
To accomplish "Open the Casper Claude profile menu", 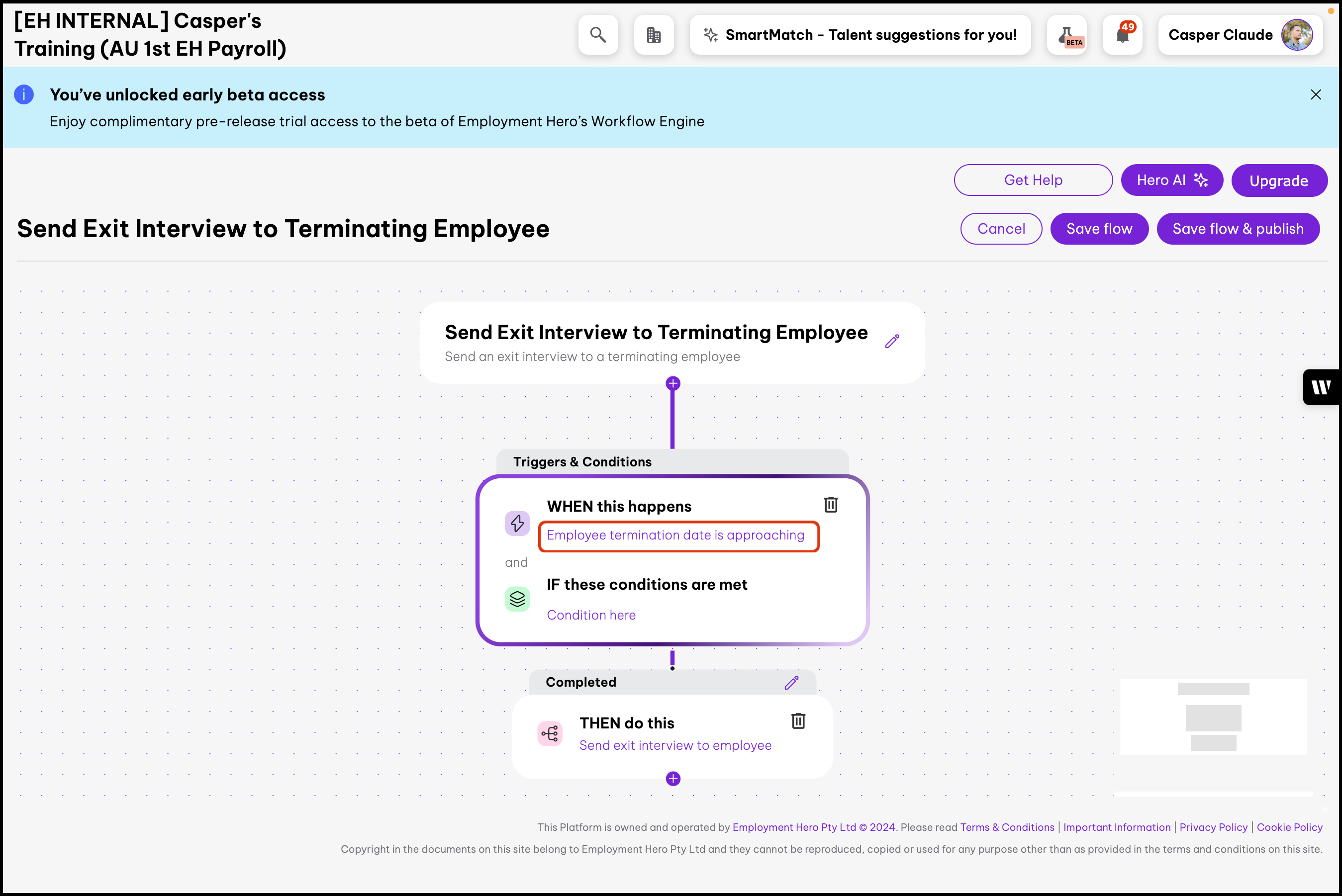I will 1240,35.
